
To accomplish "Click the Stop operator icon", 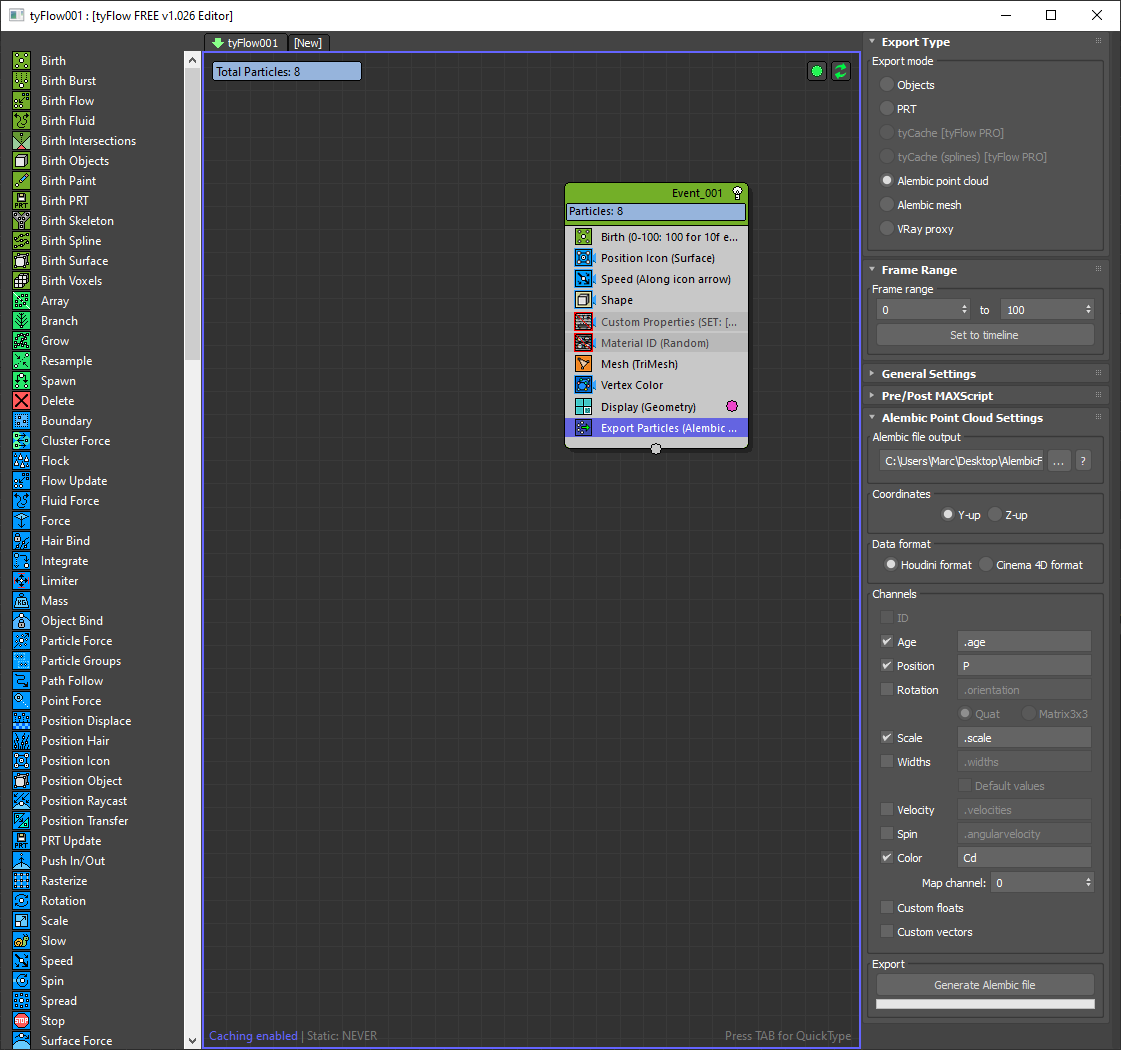I will click(x=21, y=1021).
